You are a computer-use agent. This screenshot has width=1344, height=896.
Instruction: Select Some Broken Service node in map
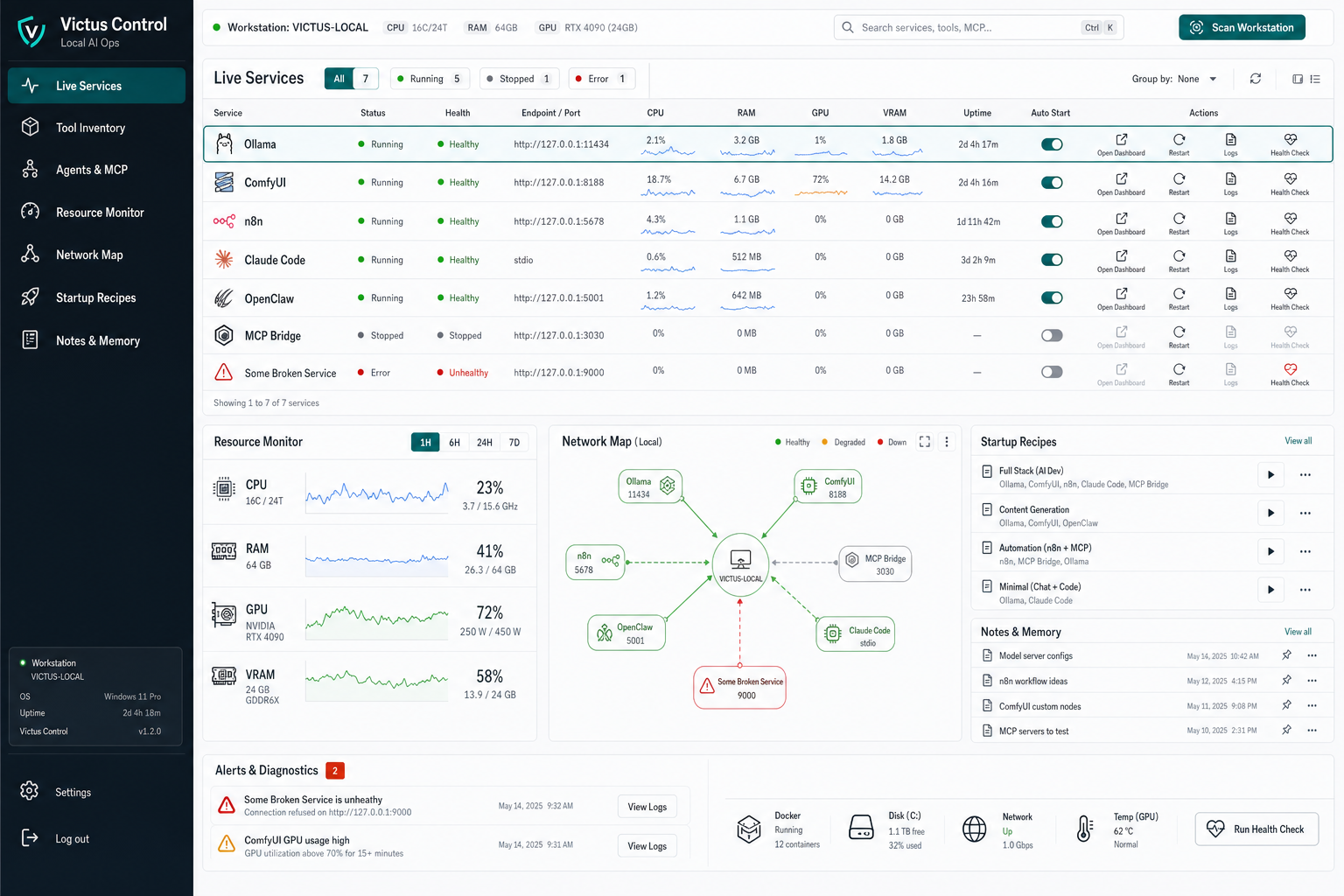(739, 689)
